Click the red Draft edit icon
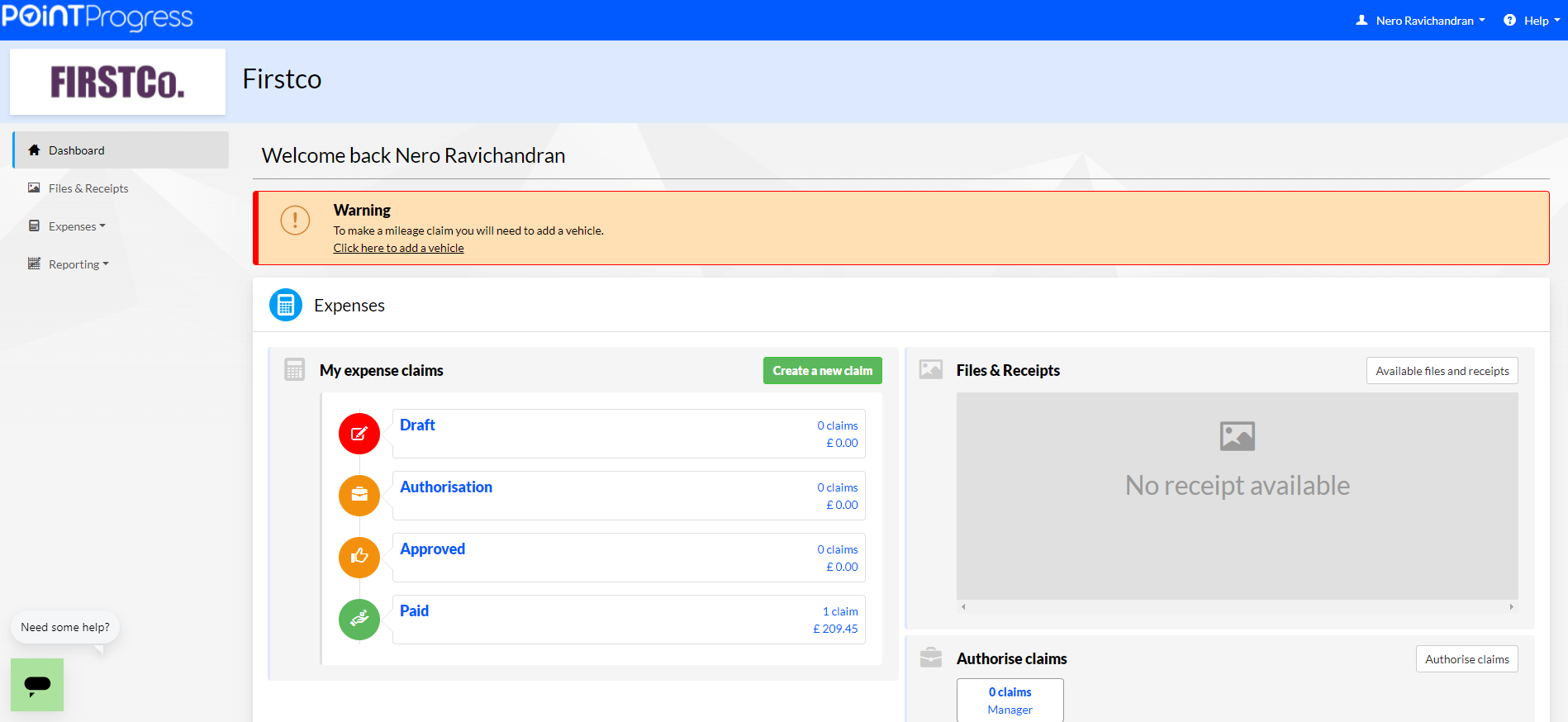The width and height of the screenshot is (1568, 722). click(359, 434)
